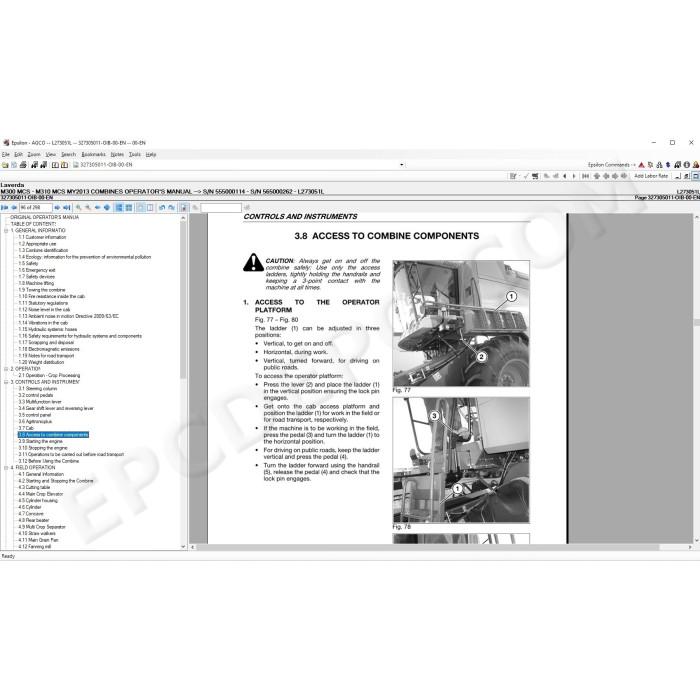Image resolution: width=700 pixels, height=700 pixels.
Task: Select 3.9 Starting the engine tree entry
Action: click(40, 442)
